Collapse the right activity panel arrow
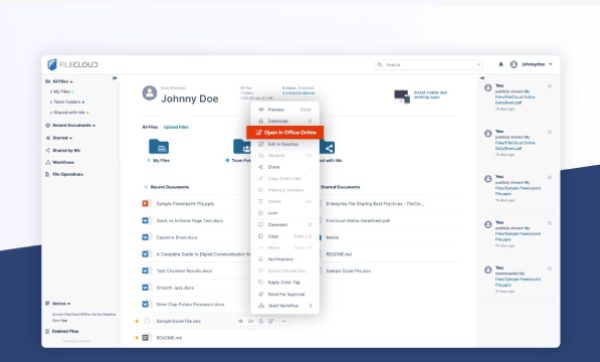Screen dimensions: 600x362 tap(482, 78)
